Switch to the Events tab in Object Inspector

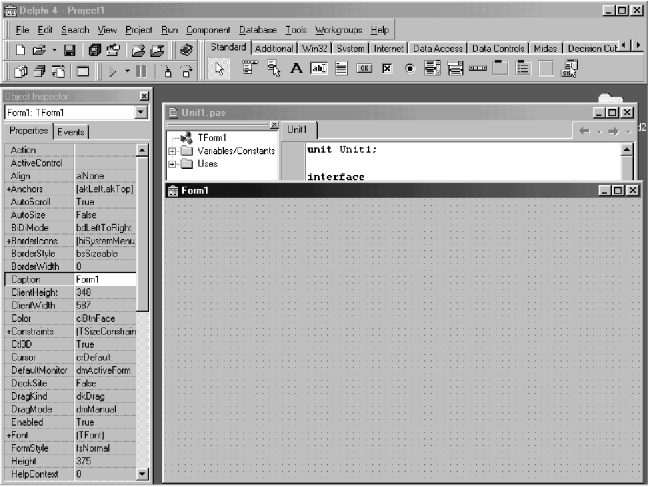71,132
